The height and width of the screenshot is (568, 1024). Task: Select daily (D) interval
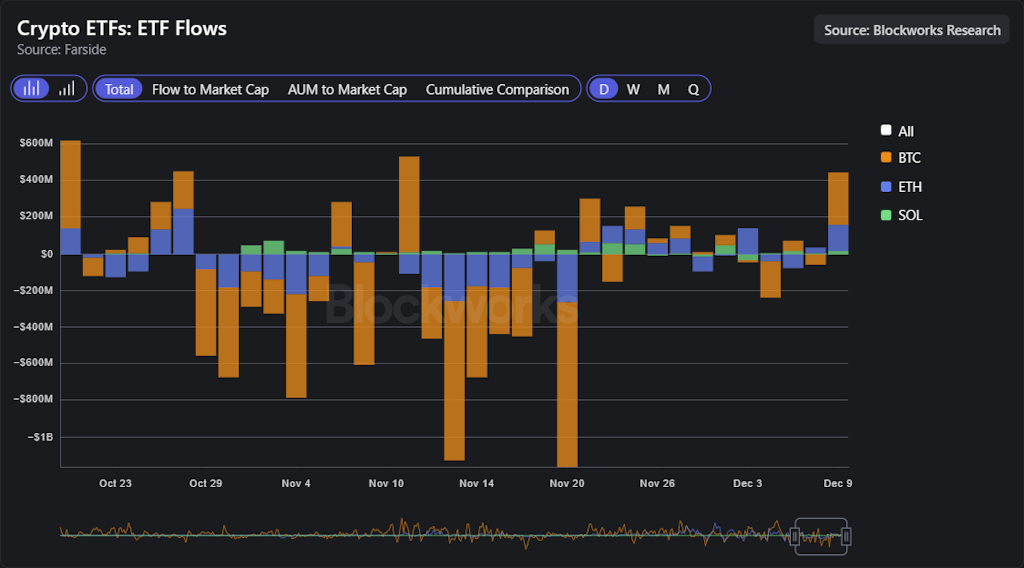click(x=603, y=89)
